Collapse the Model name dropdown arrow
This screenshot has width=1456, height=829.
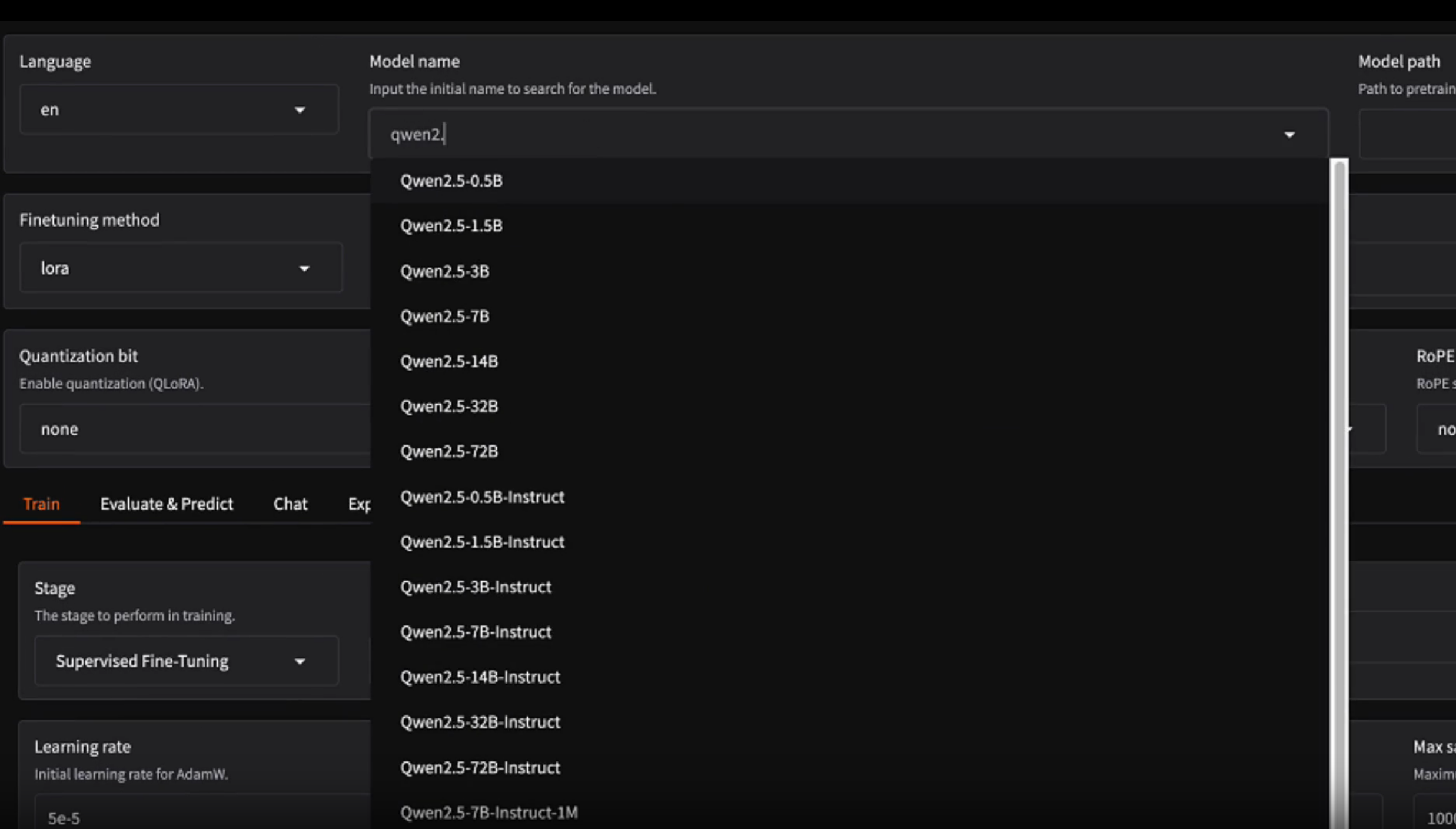(x=1289, y=135)
